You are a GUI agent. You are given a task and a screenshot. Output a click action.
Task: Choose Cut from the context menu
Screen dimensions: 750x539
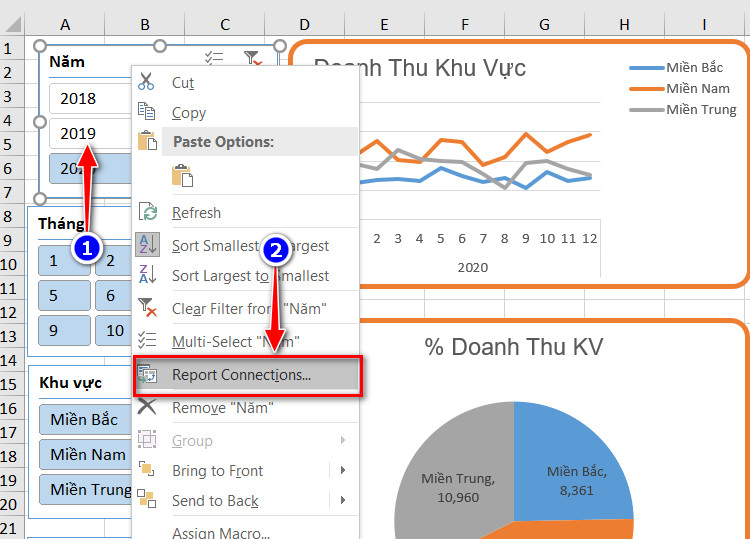(246, 82)
